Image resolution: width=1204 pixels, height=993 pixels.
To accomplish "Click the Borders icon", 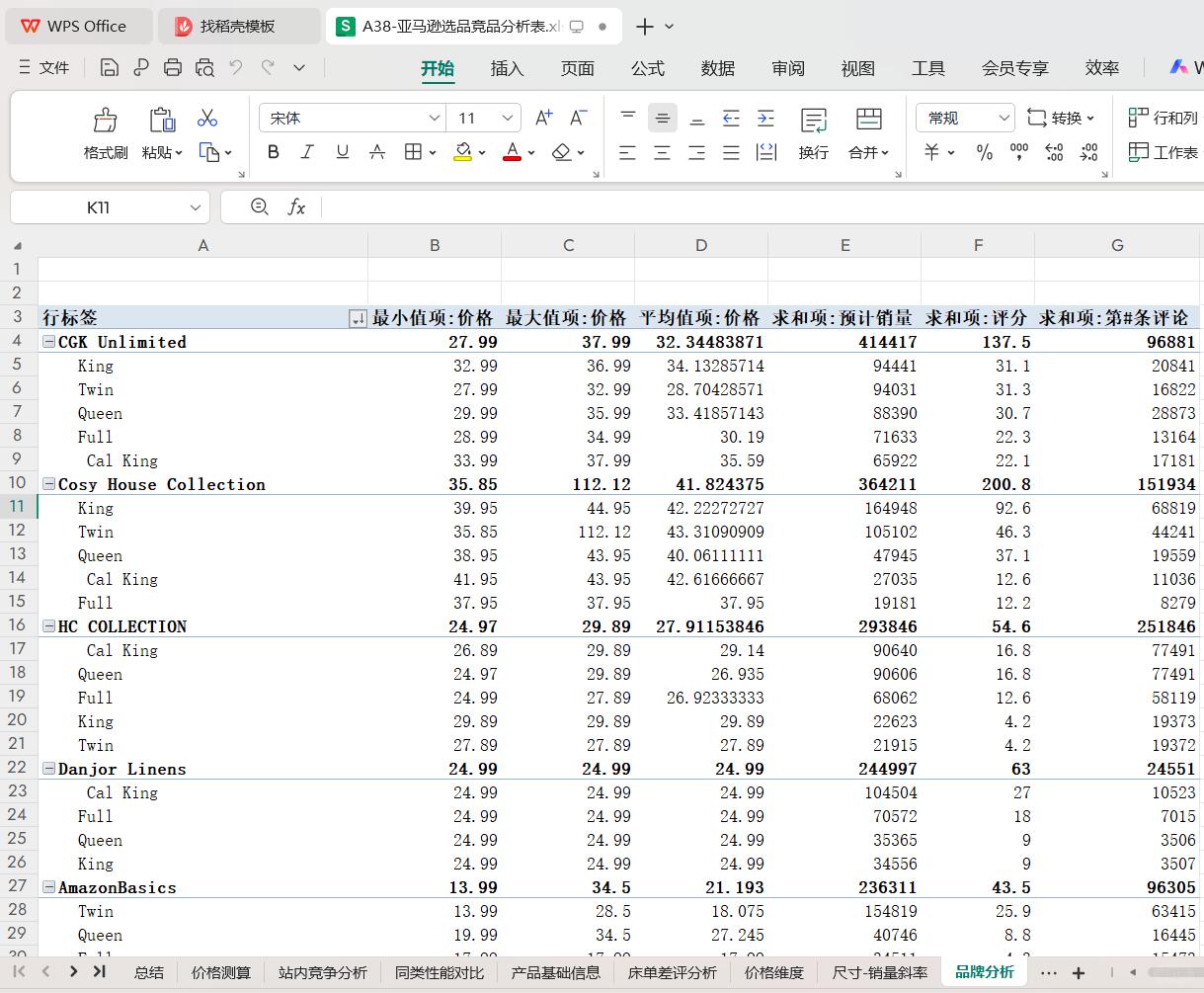I will [x=413, y=152].
